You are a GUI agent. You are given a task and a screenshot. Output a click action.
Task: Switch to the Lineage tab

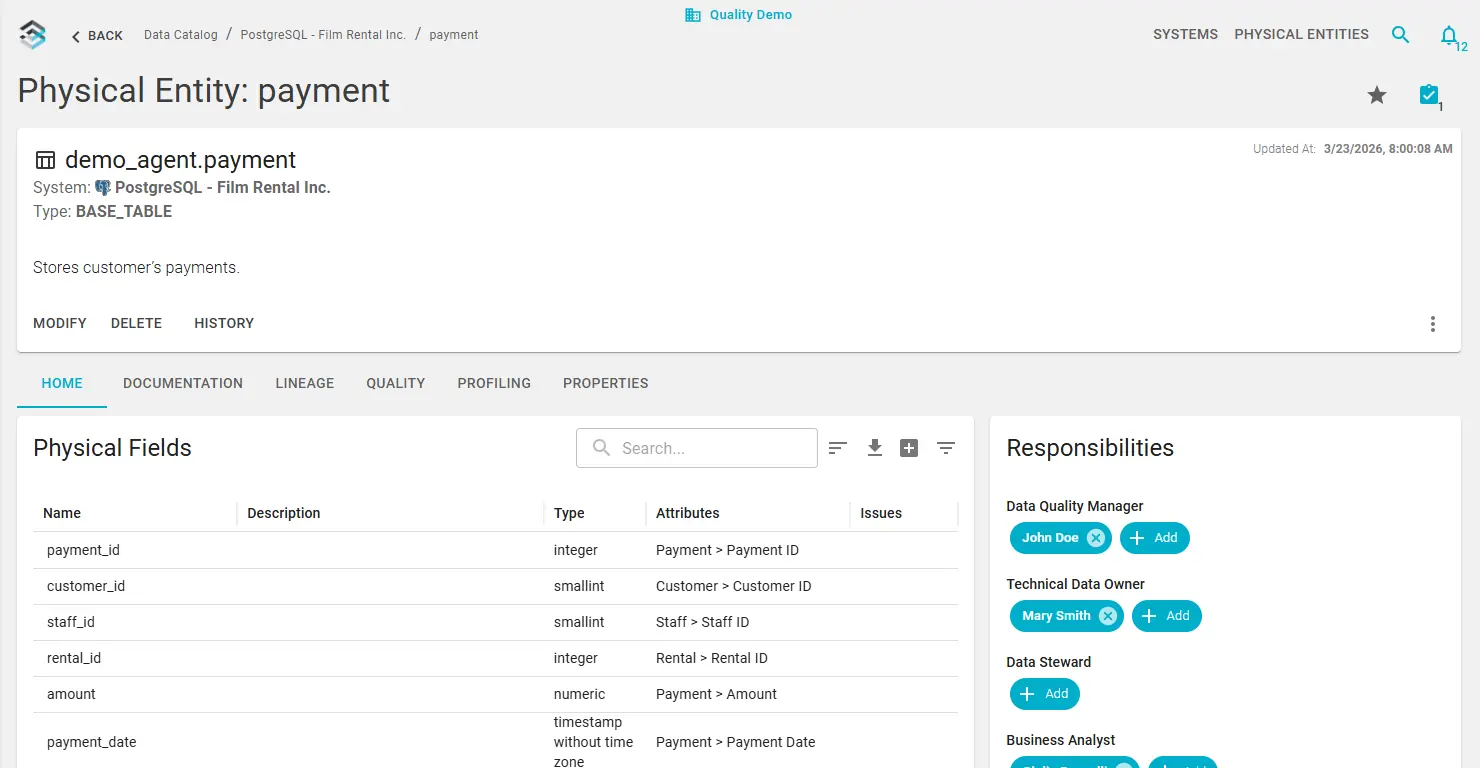[305, 383]
